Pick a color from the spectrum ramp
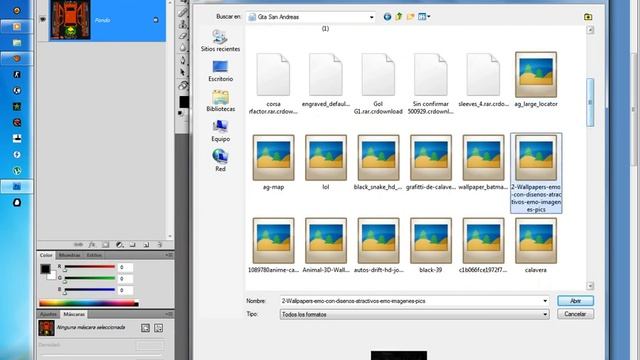The height and width of the screenshot is (360, 640). pos(89,303)
